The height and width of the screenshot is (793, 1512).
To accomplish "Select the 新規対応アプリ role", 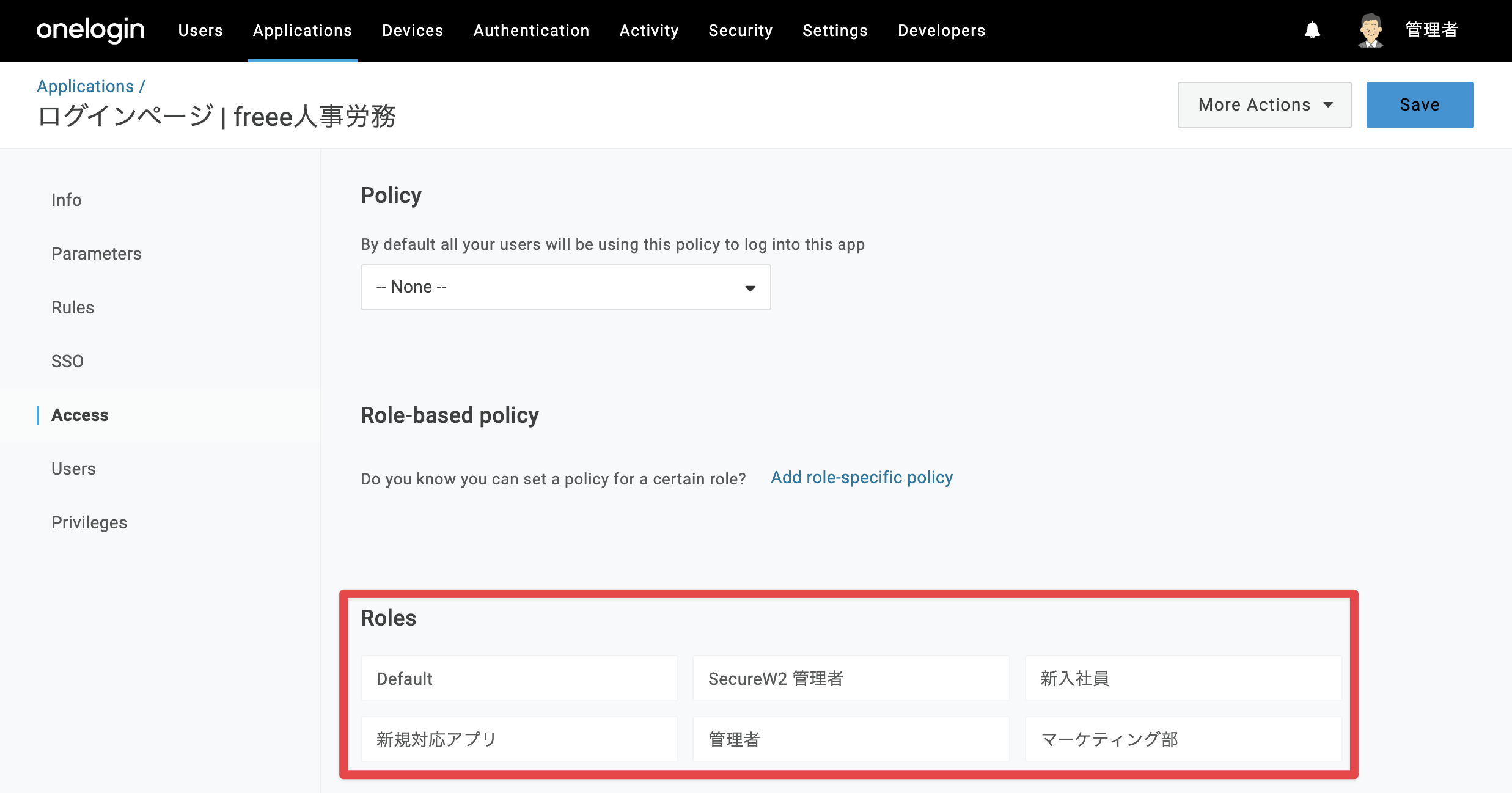I will [x=519, y=739].
